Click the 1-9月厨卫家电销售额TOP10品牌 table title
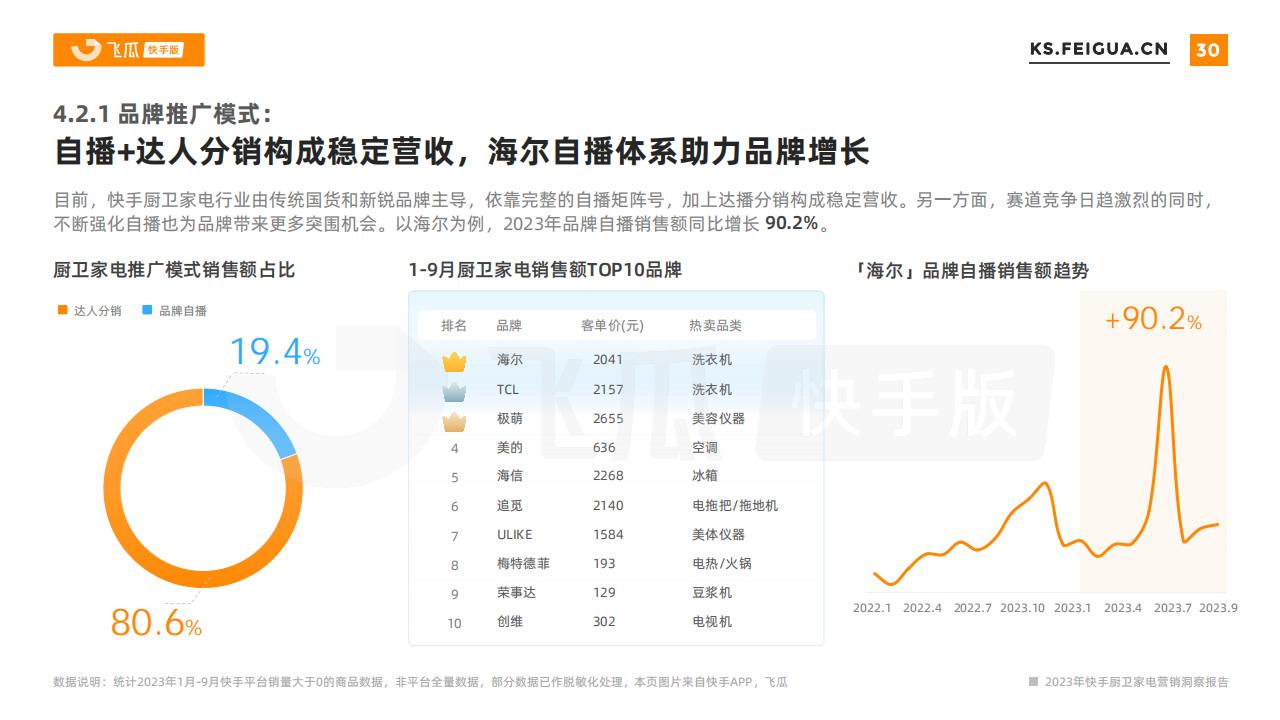1280x720 pixels. point(545,271)
